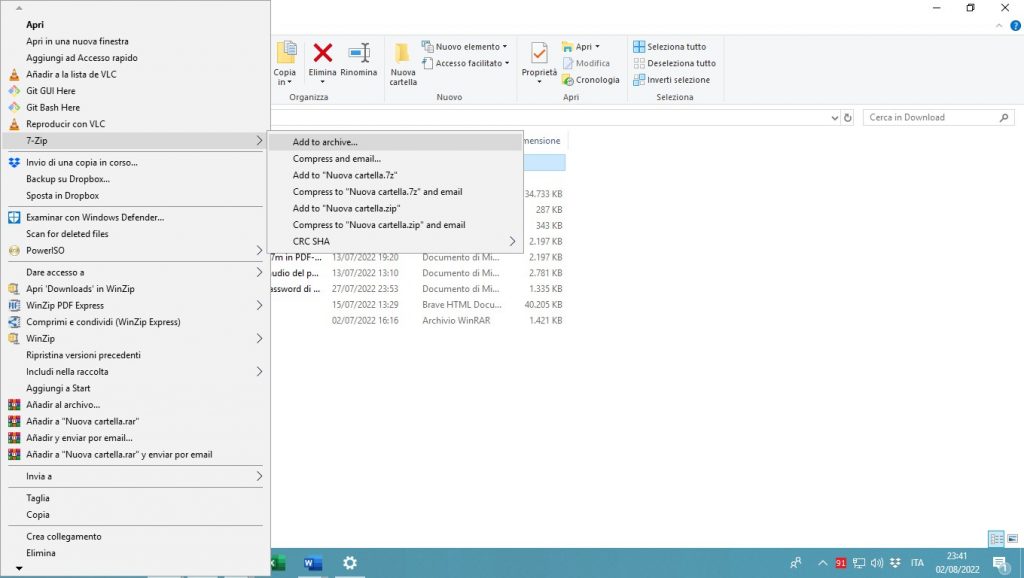Expand hidden icons in system tray
The width and height of the screenshot is (1024, 578).
[x=823, y=563]
